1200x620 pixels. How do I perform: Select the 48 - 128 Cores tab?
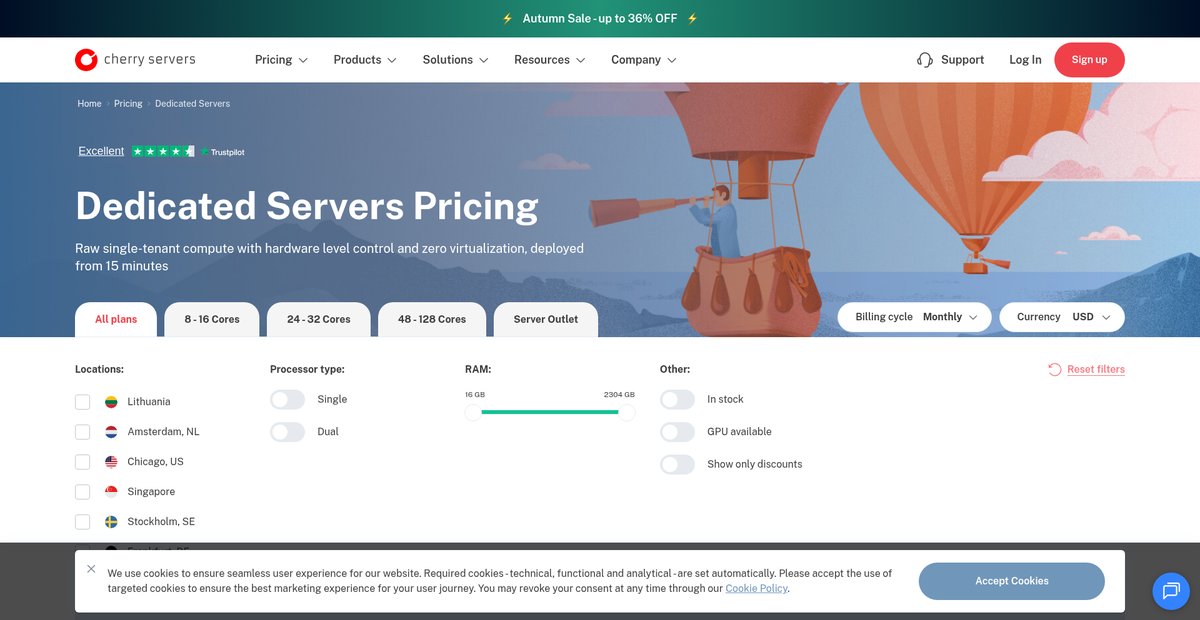point(432,320)
